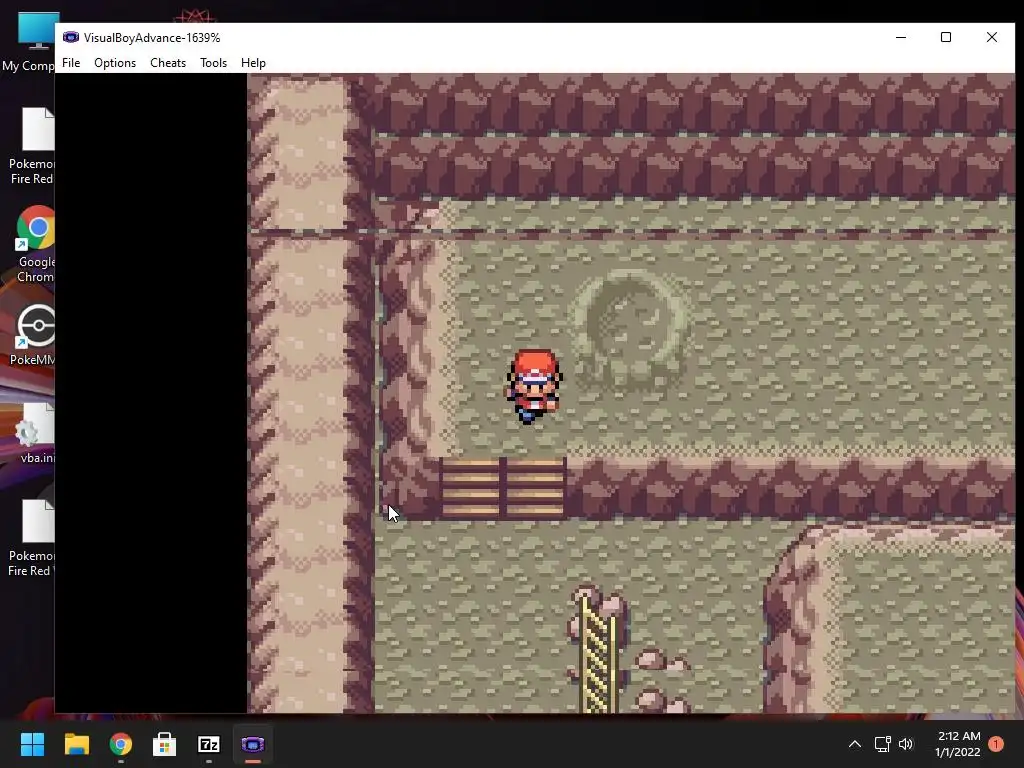Maximize the VisualBoyAdvance window
This screenshot has height=768, width=1024.
(946, 37)
